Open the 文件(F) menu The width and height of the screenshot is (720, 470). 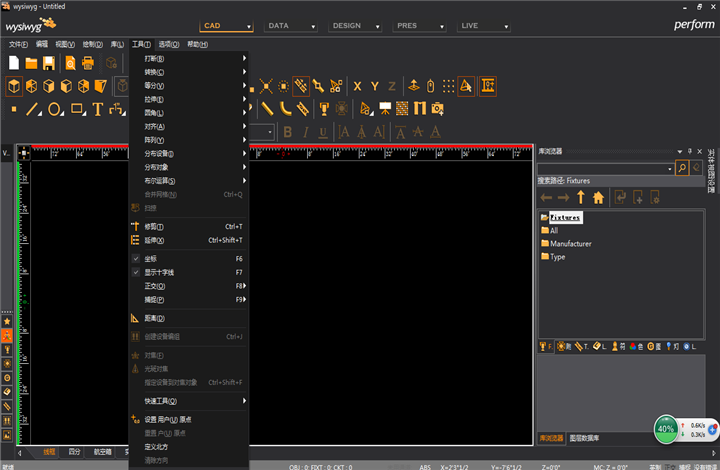point(18,44)
